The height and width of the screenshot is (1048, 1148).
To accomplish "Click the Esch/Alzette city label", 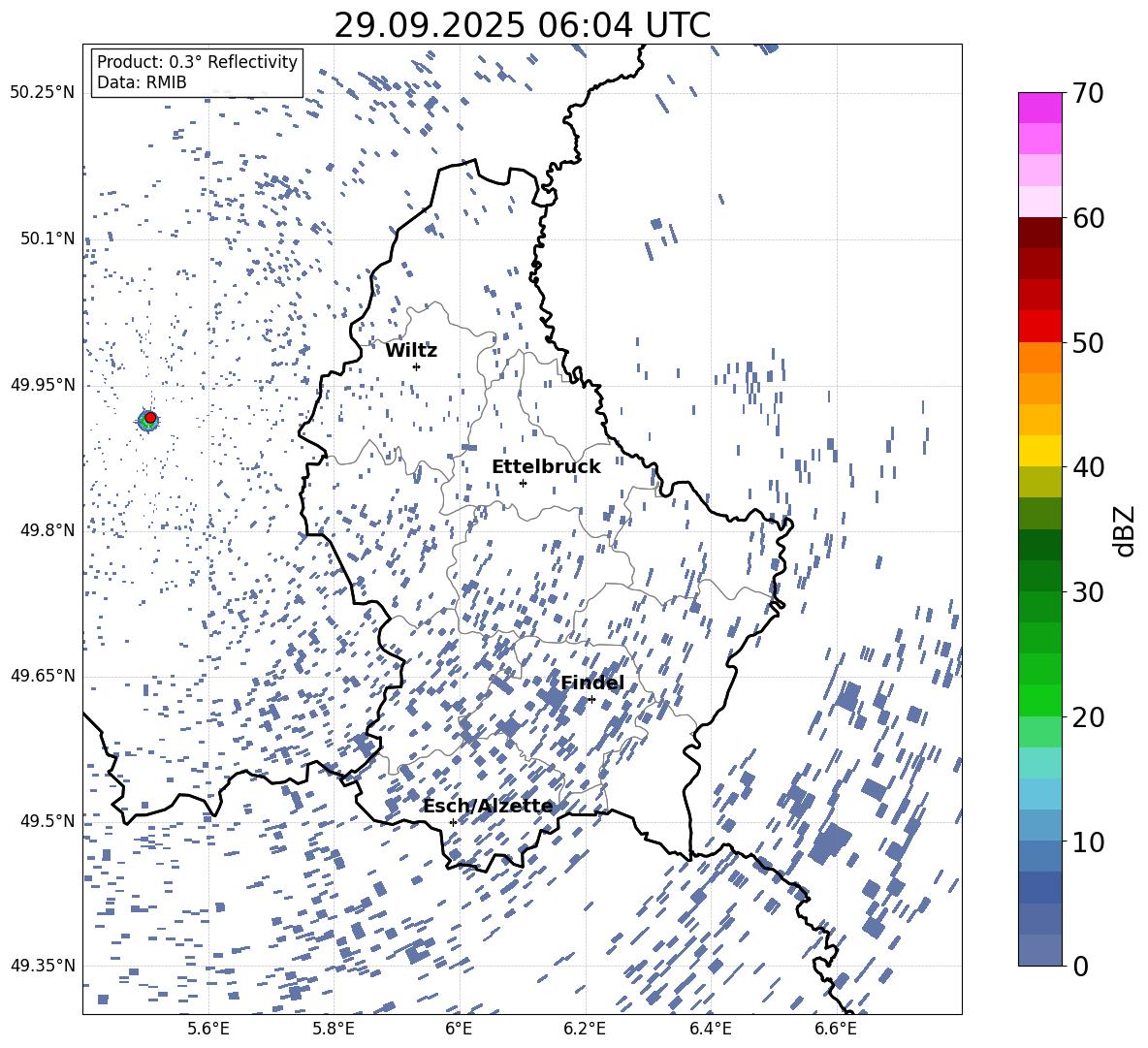I will point(488,807).
